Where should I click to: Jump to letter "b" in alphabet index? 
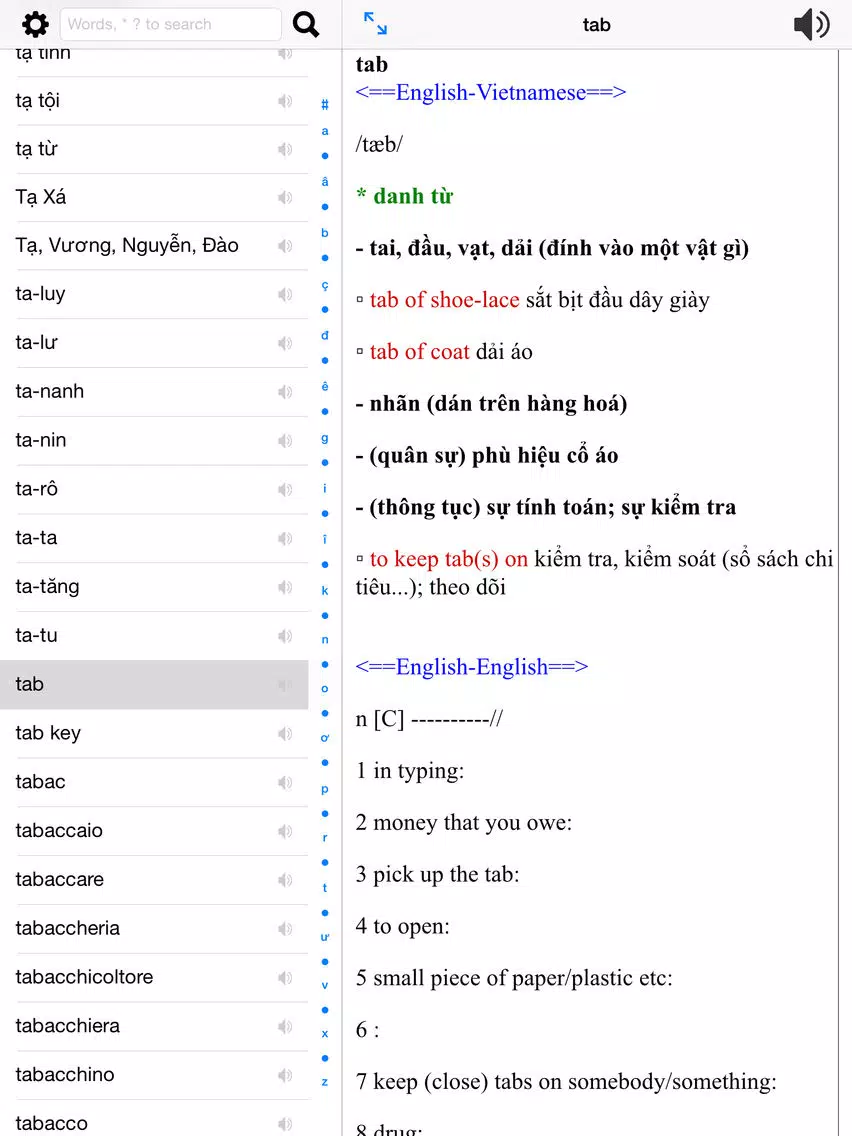coord(325,233)
